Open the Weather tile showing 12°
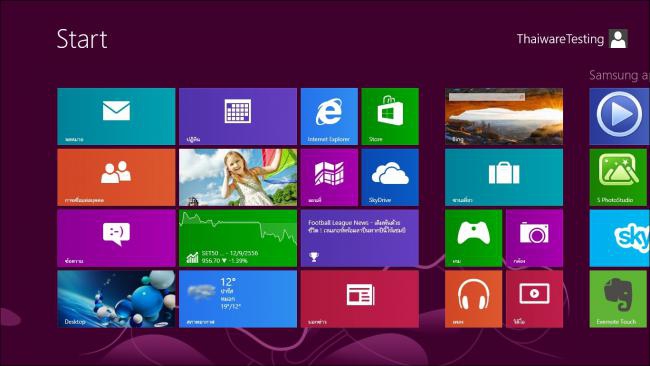Image resolution: width=650 pixels, height=366 pixels. pyautogui.click(x=238, y=299)
